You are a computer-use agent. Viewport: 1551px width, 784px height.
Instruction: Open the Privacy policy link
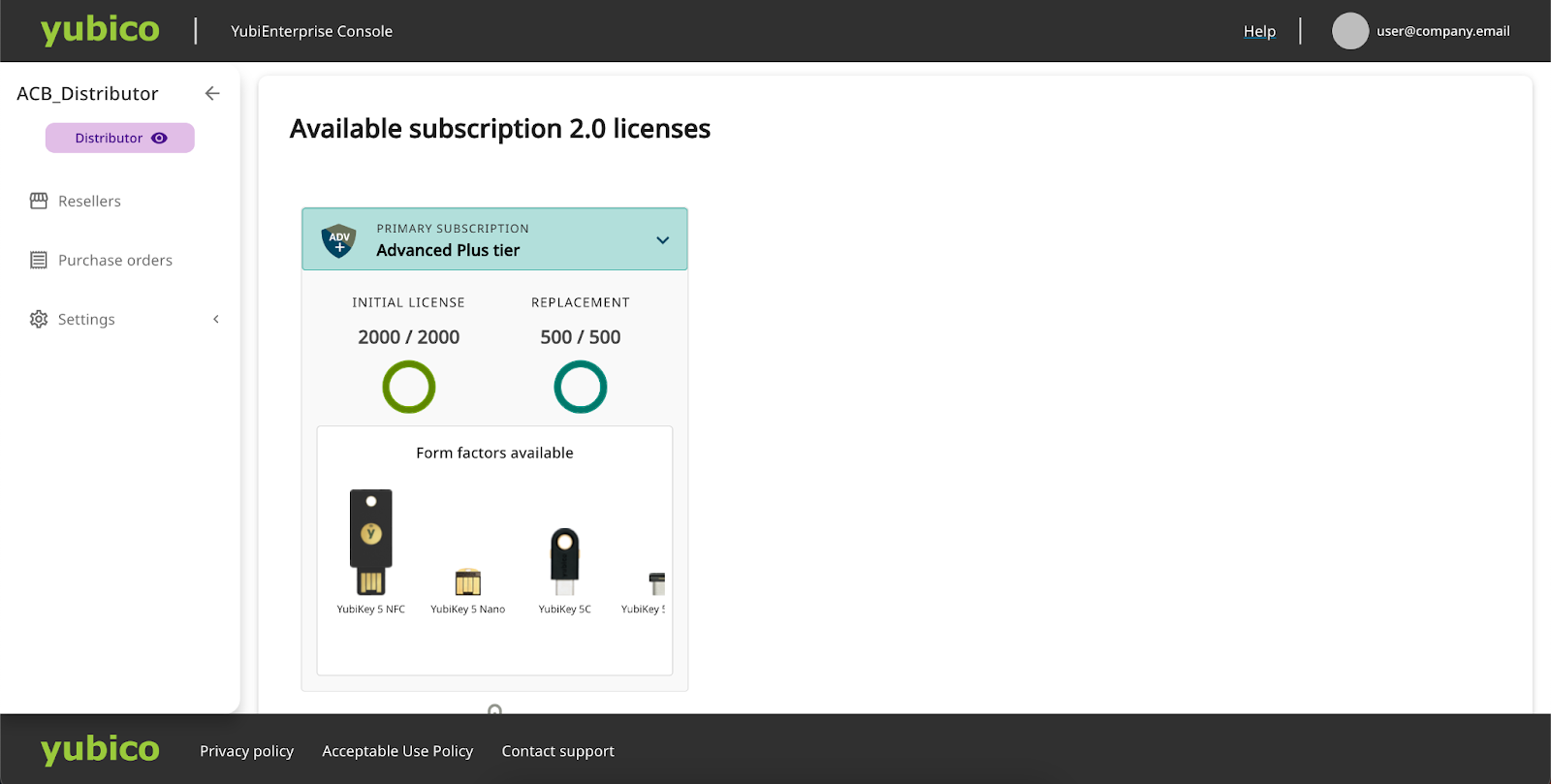246,751
